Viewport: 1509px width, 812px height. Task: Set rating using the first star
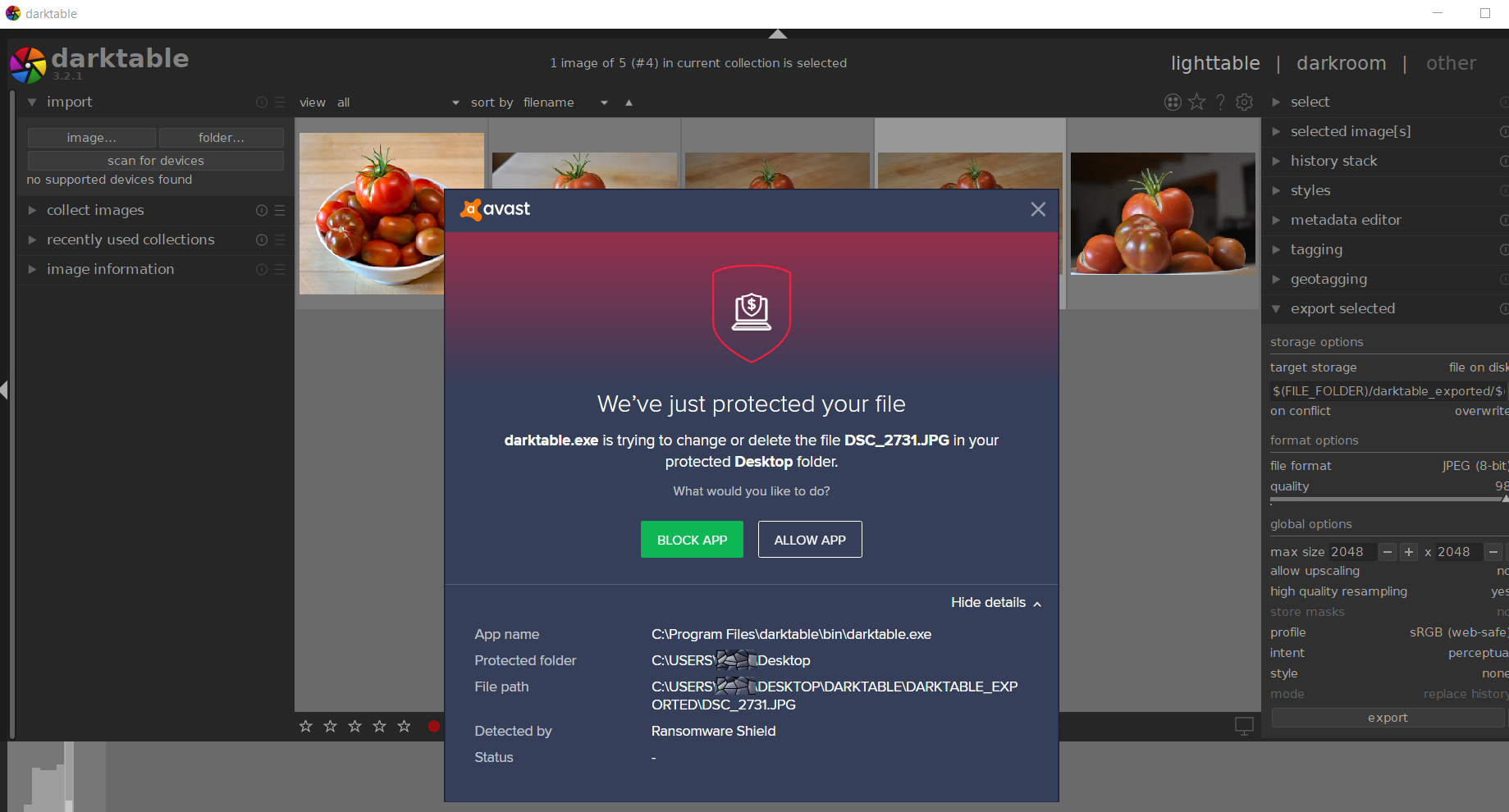coord(306,726)
